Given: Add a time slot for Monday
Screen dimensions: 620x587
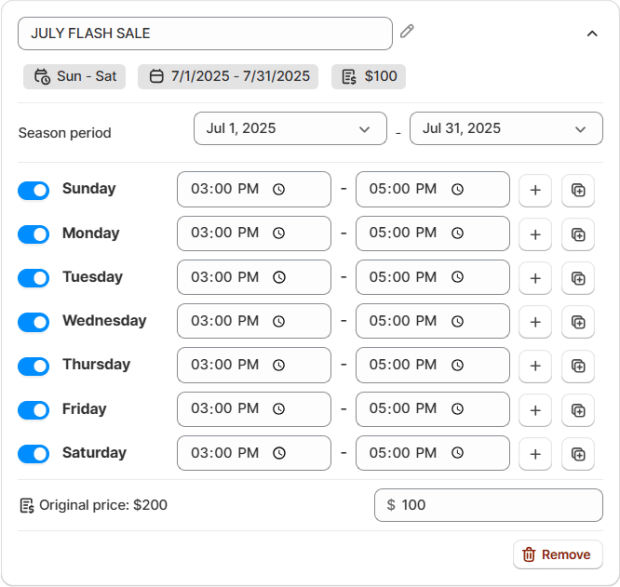Looking at the screenshot, I should 535,234.
